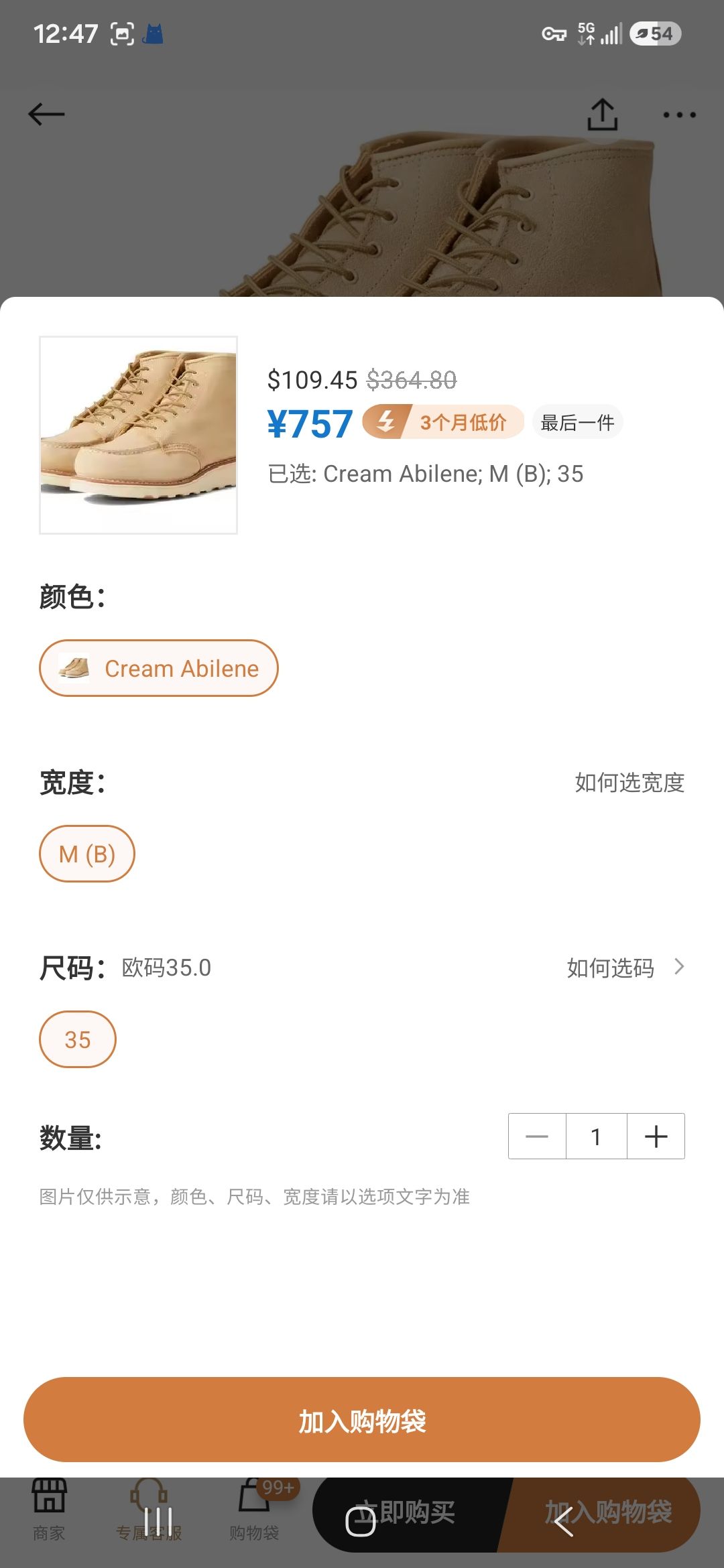Tap the orange 加入购物袋 button
Screen dimensions: 724x1568
[x=362, y=1420]
